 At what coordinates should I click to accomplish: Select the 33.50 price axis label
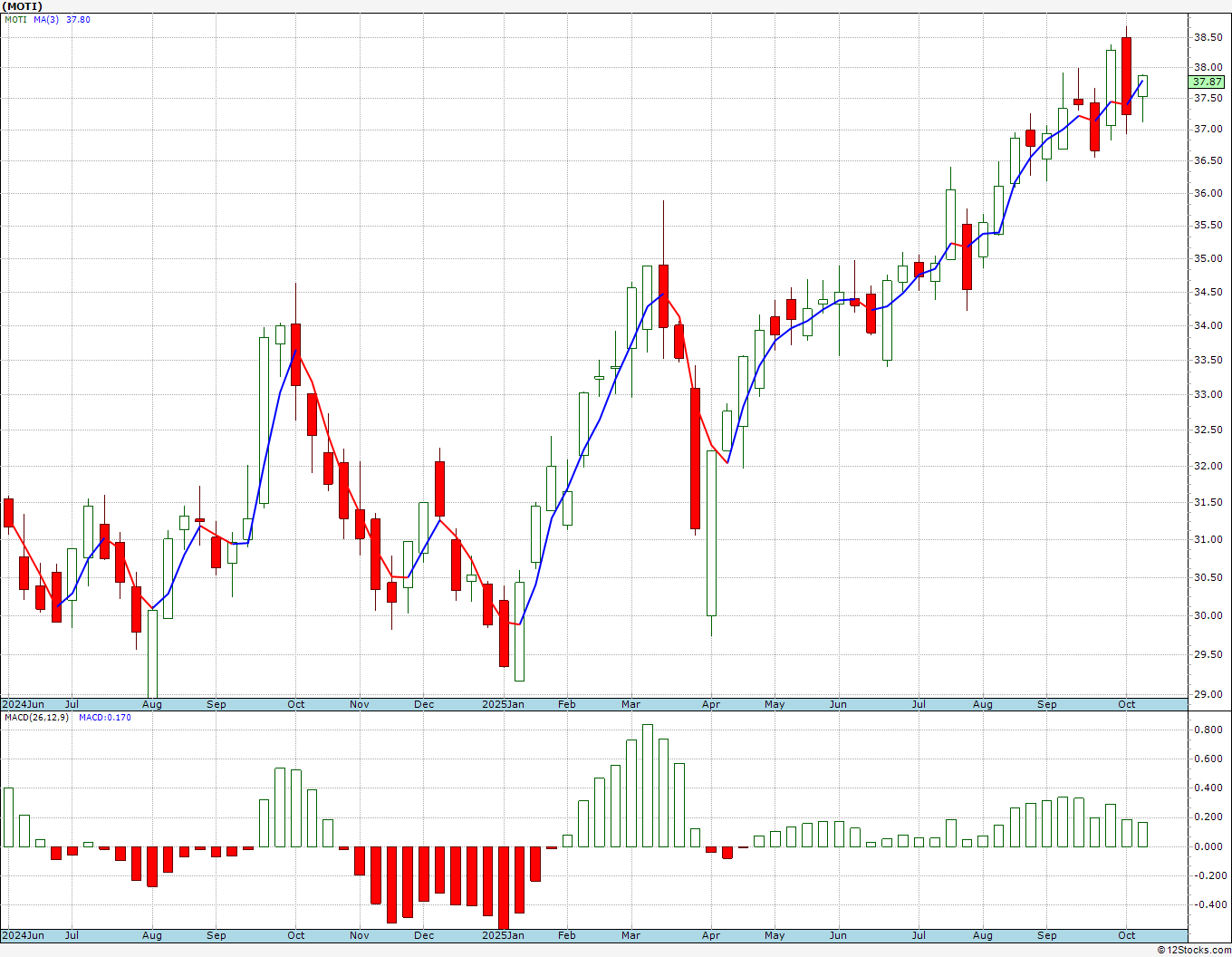1208,361
